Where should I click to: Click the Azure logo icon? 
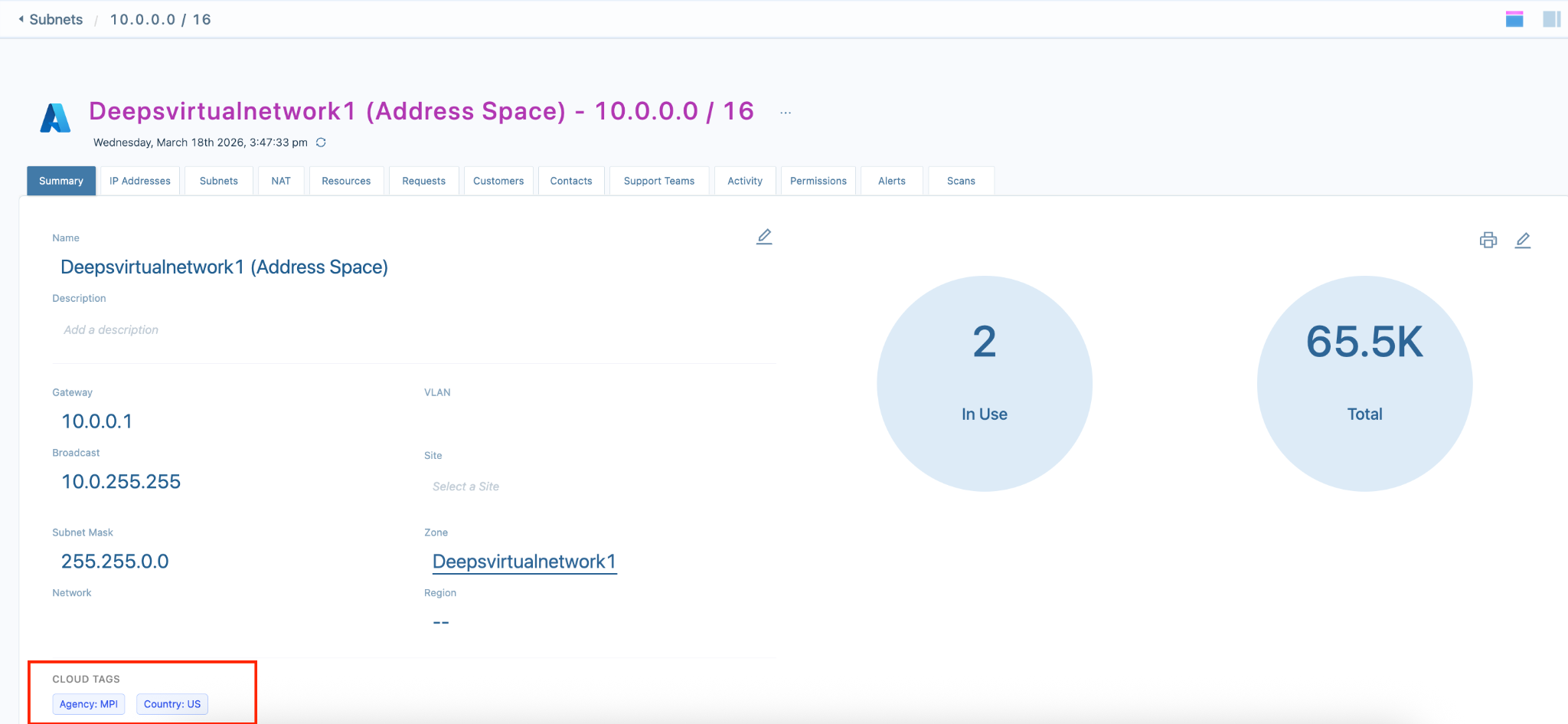pos(55,118)
